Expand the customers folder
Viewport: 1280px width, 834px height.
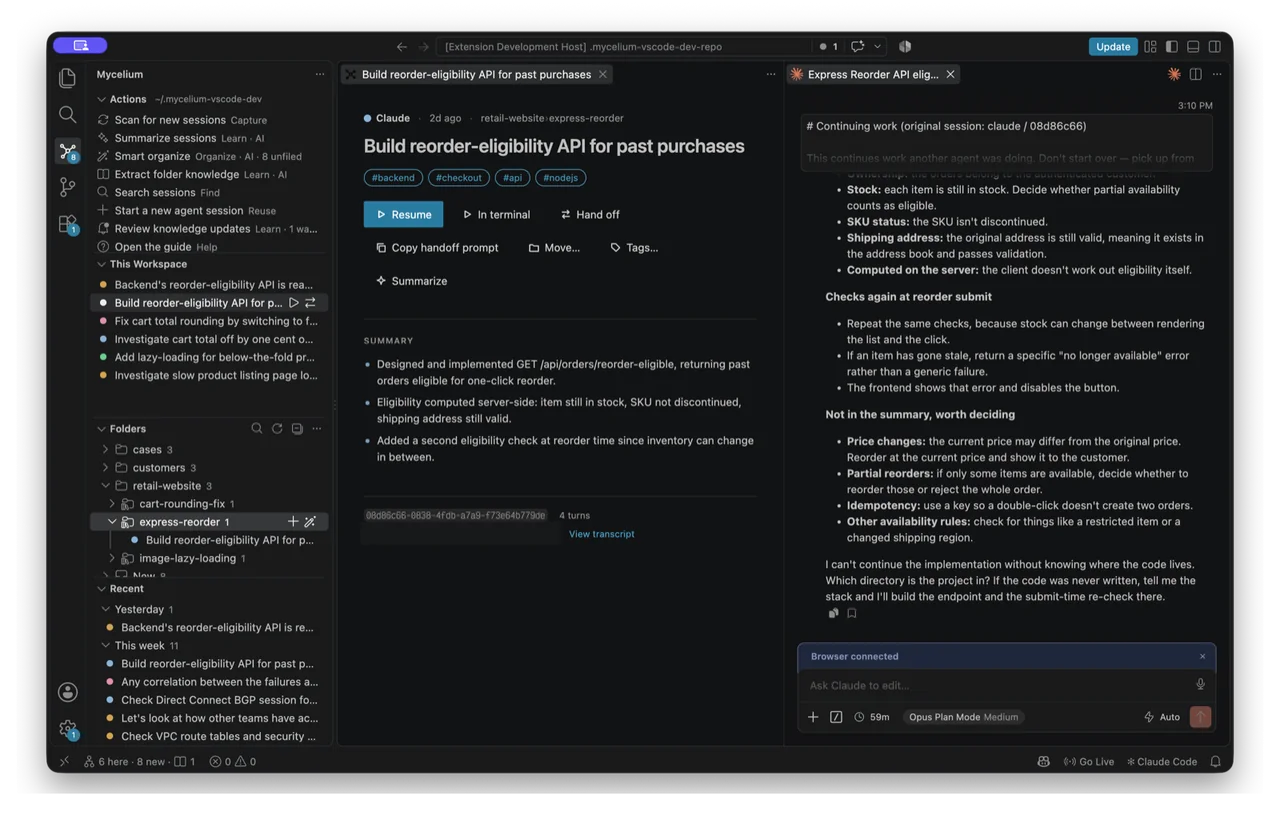pos(106,467)
